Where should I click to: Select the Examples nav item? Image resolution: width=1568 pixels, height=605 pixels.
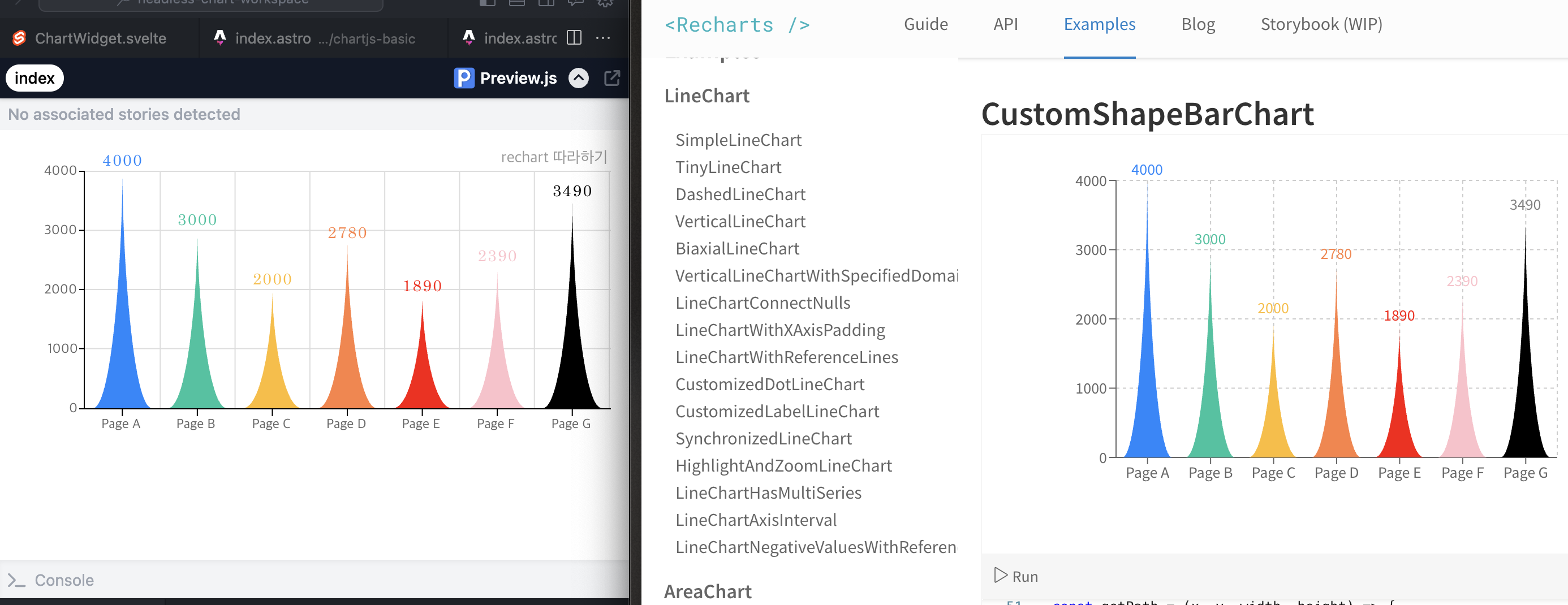1099,24
